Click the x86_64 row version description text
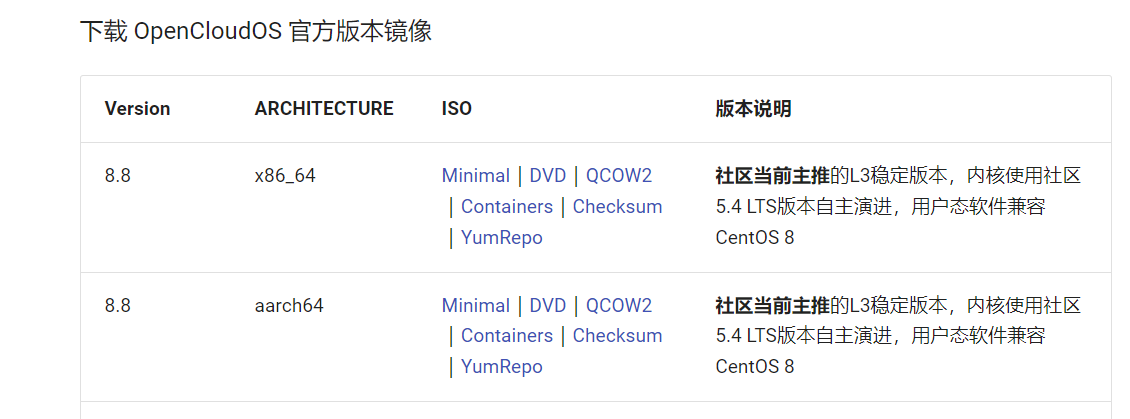 (897, 207)
